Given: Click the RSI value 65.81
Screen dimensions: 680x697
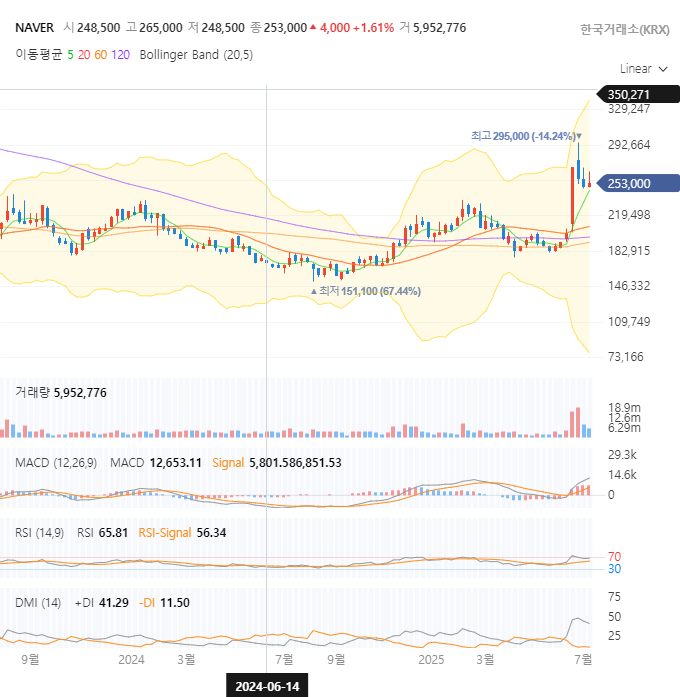Looking at the screenshot, I should tap(113, 533).
